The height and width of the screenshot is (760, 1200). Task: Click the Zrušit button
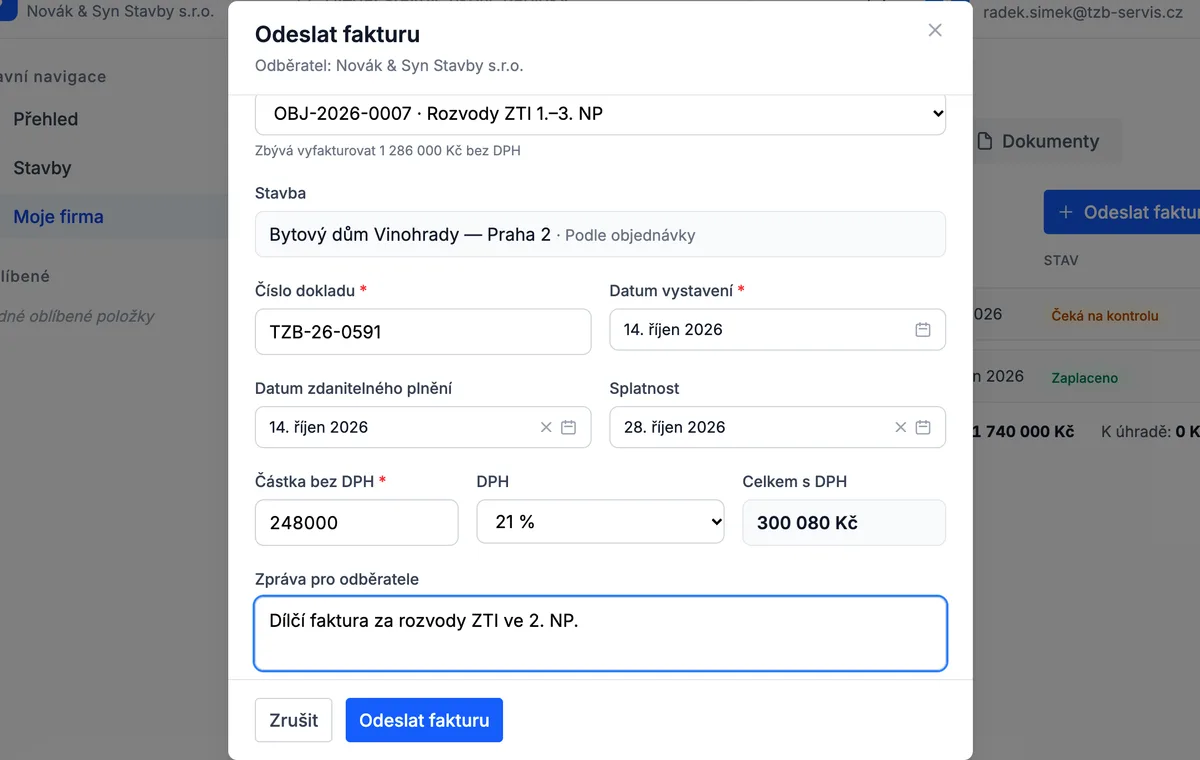pyautogui.click(x=294, y=720)
